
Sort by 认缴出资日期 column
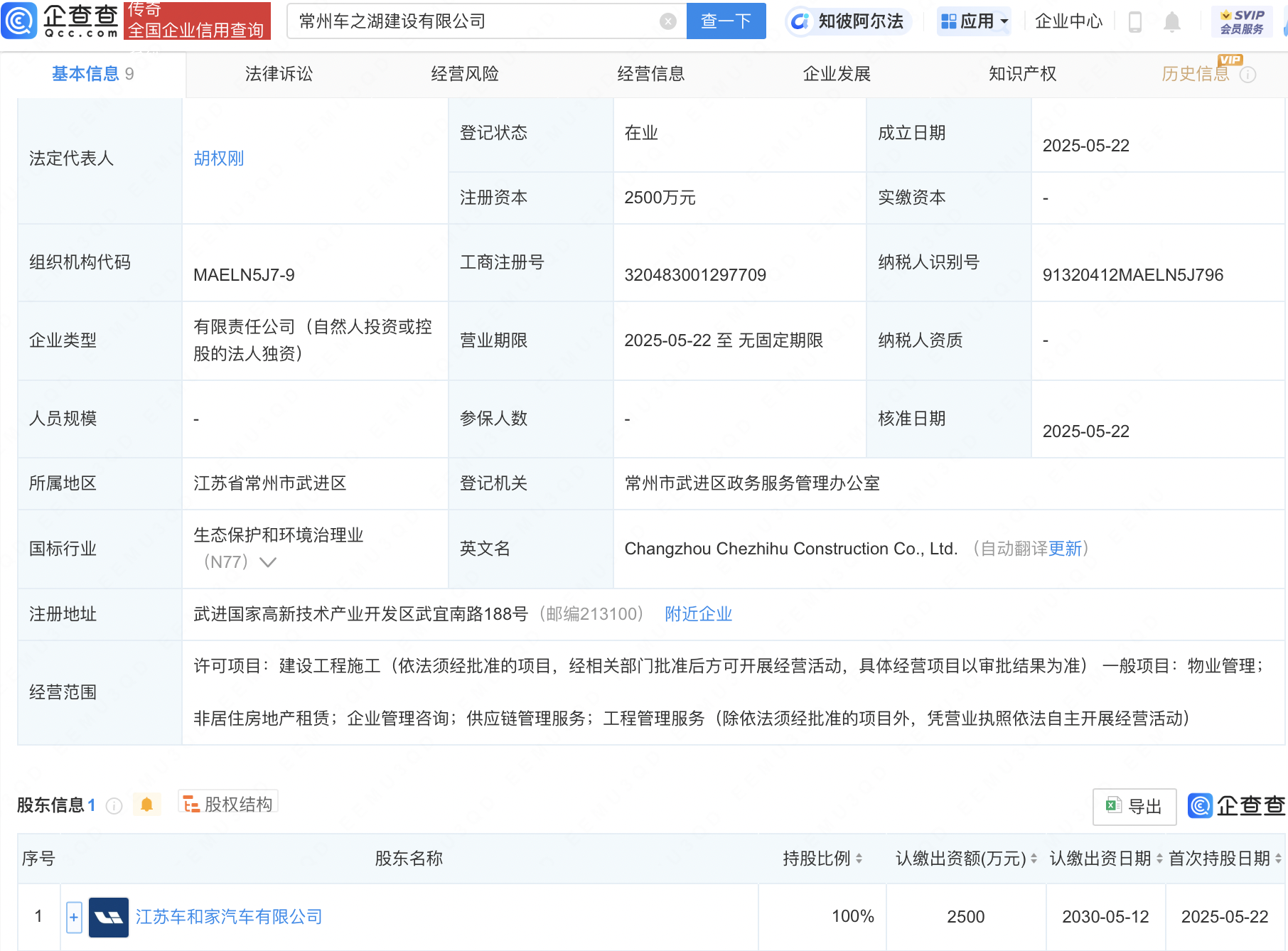[x=1159, y=859]
